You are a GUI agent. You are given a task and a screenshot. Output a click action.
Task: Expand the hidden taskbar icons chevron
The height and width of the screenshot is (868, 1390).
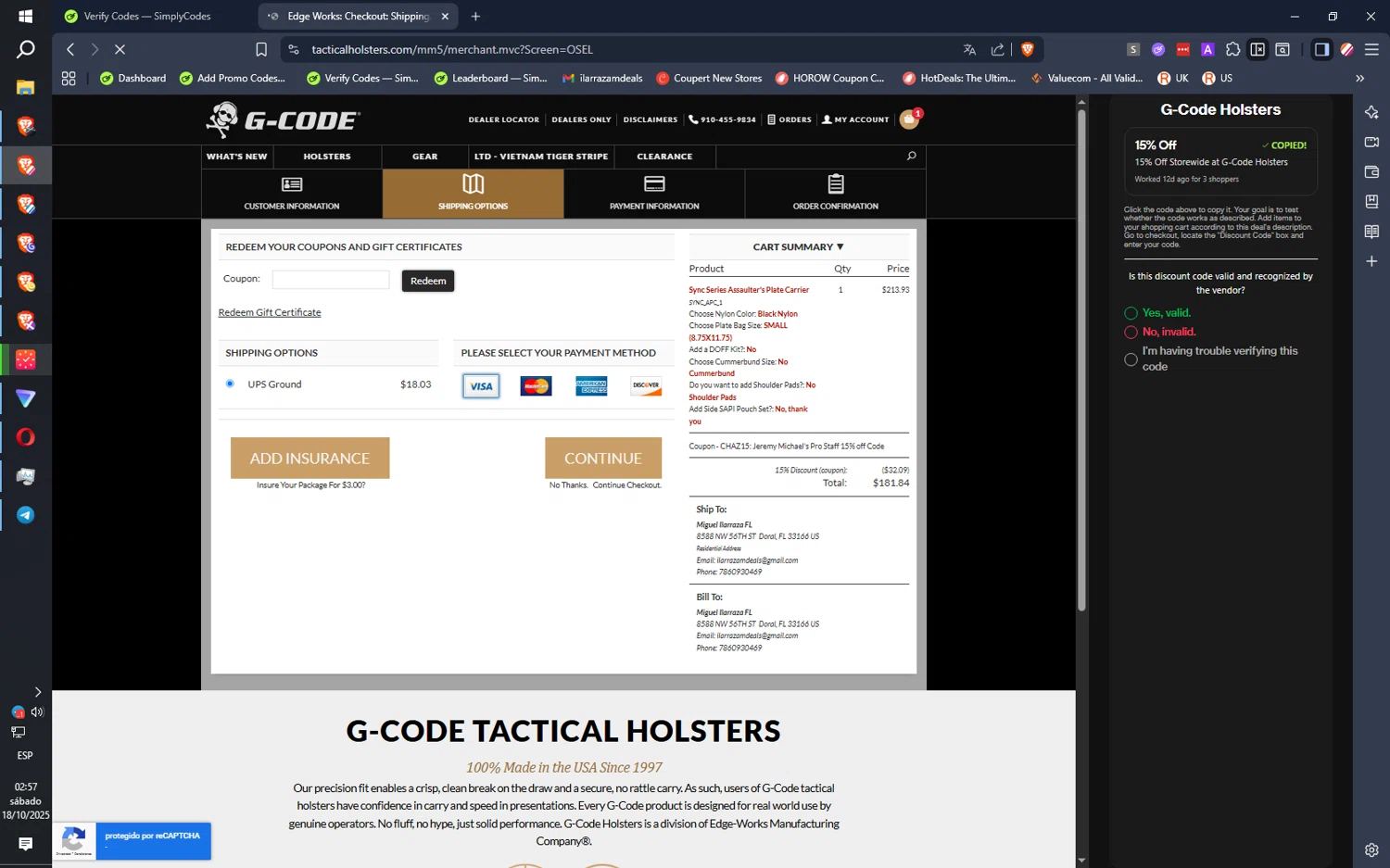(x=37, y=692)
